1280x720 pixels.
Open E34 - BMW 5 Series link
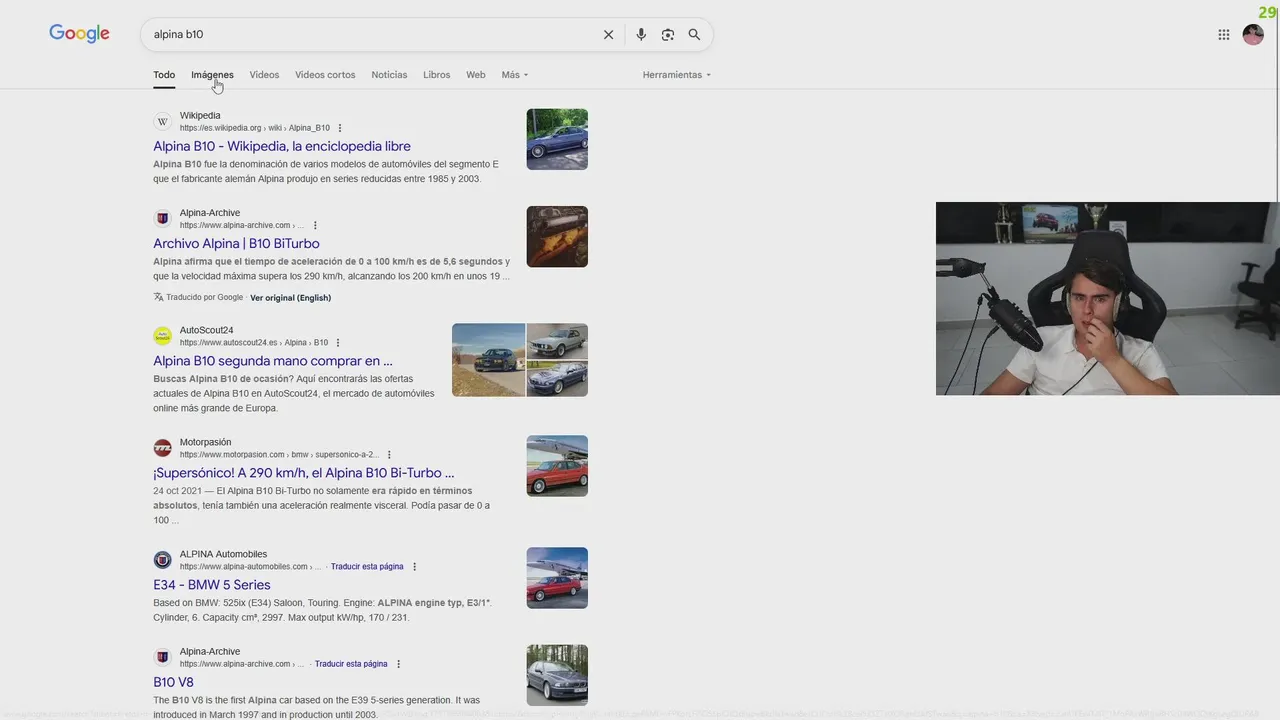click(212, 585)
